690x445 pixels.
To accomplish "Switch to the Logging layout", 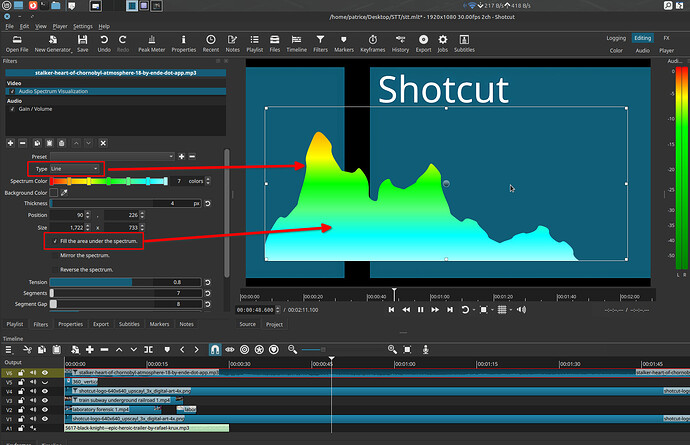I will tap(616, 38).
